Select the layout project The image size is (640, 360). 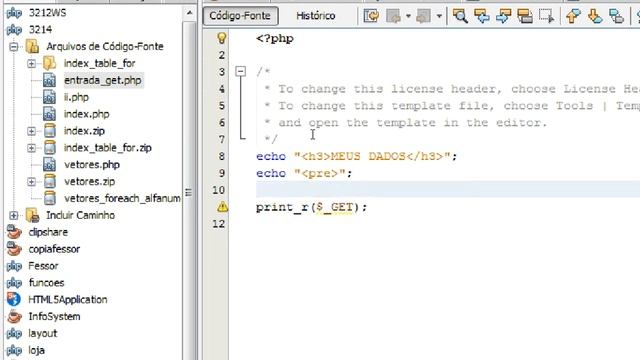coord(43,333)
